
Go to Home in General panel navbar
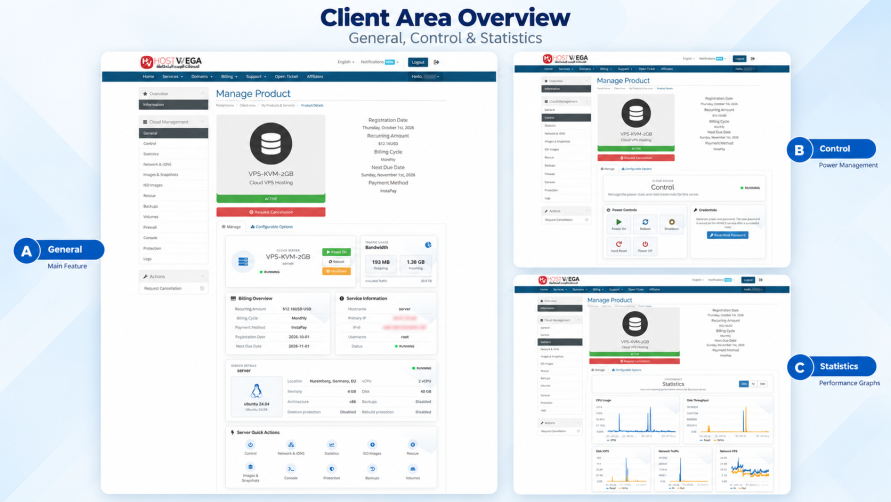pyautogui.click(x=148, y=76)
